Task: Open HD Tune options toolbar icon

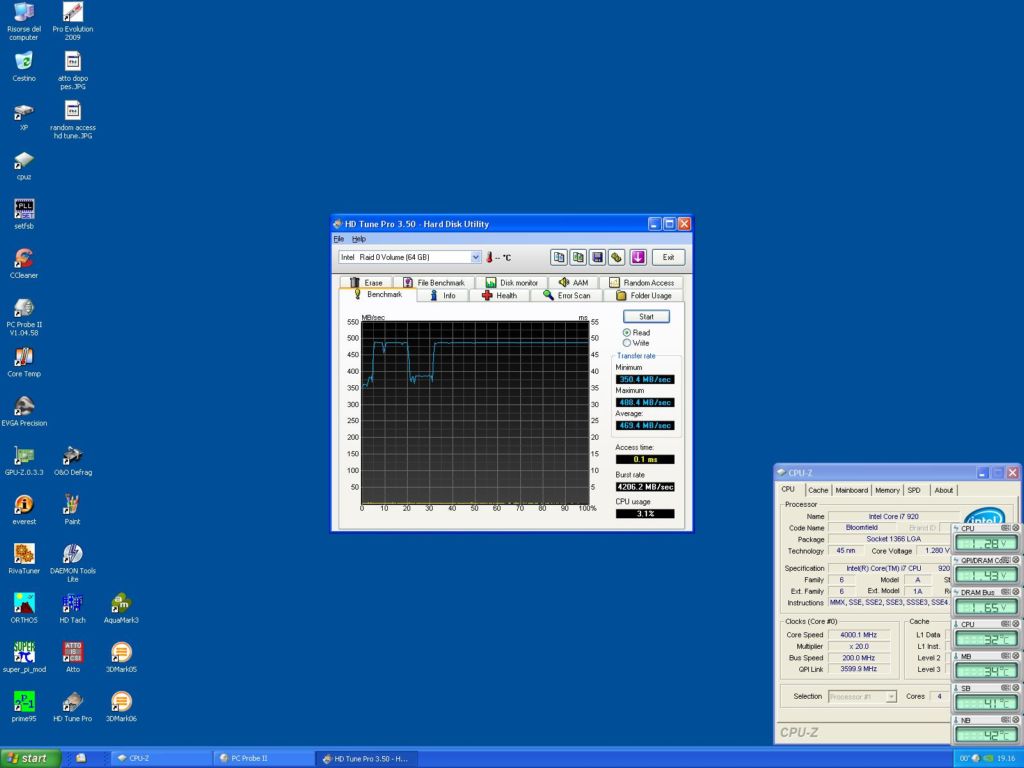Action: pos(616,257)
